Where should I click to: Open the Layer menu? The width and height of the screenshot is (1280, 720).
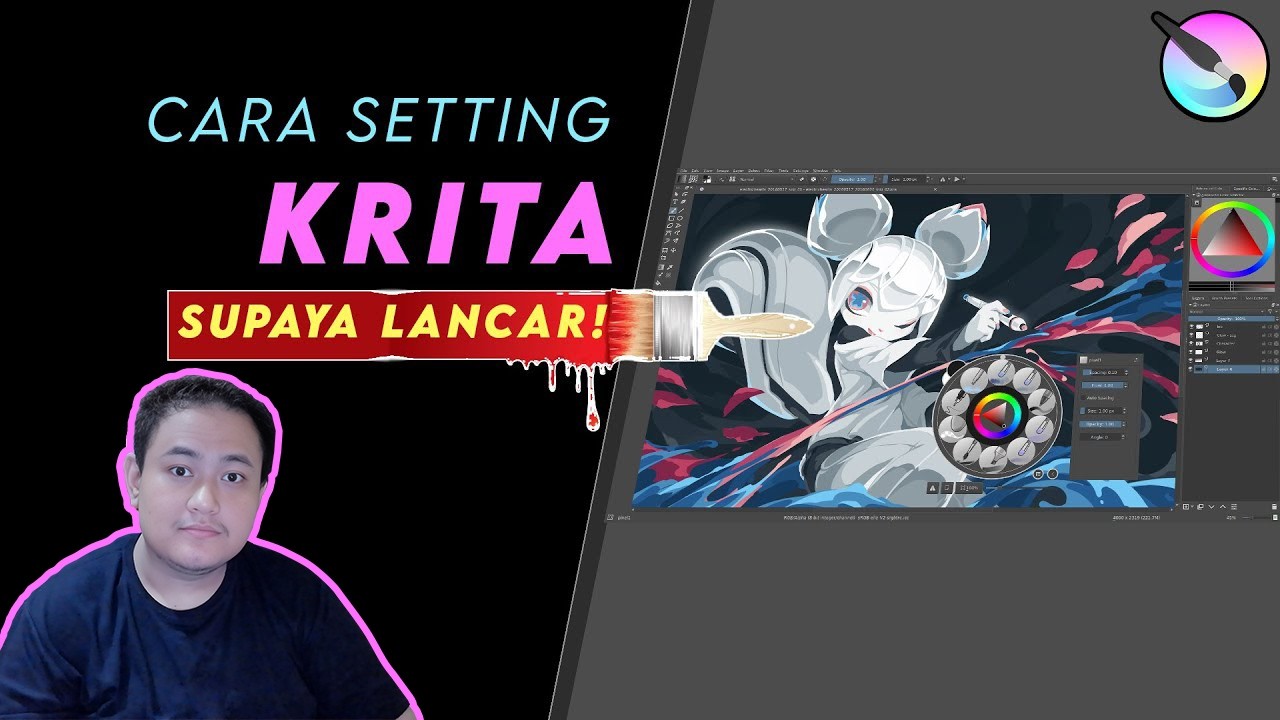pos(738,170)
